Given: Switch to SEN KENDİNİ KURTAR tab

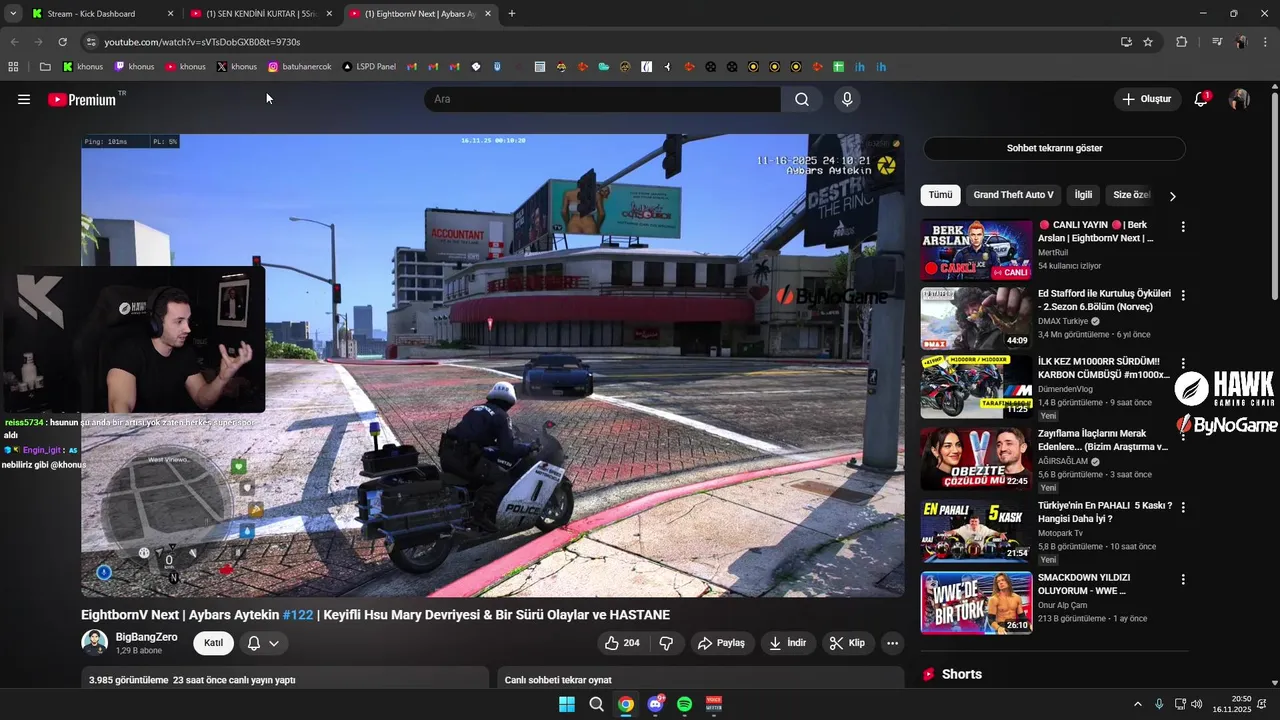Looking at the screenshot, I should [x=262, y=14].
